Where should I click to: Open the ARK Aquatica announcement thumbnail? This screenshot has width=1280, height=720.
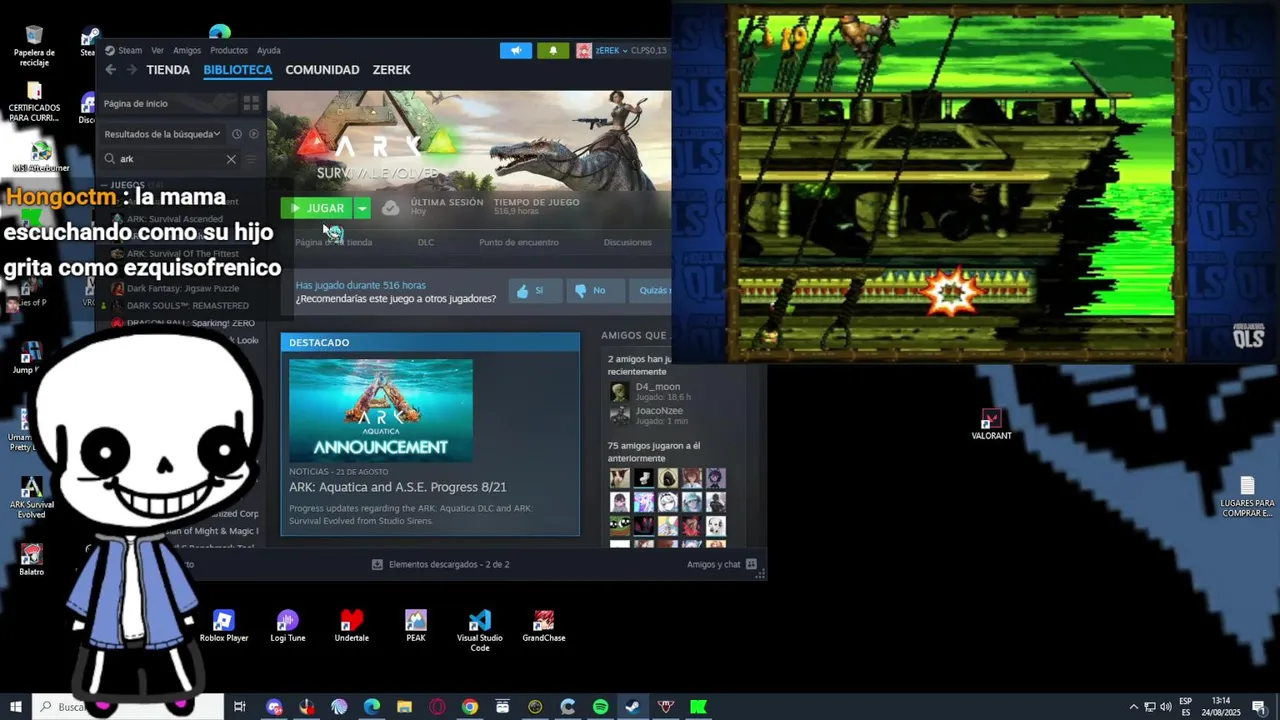coord(381,410)
